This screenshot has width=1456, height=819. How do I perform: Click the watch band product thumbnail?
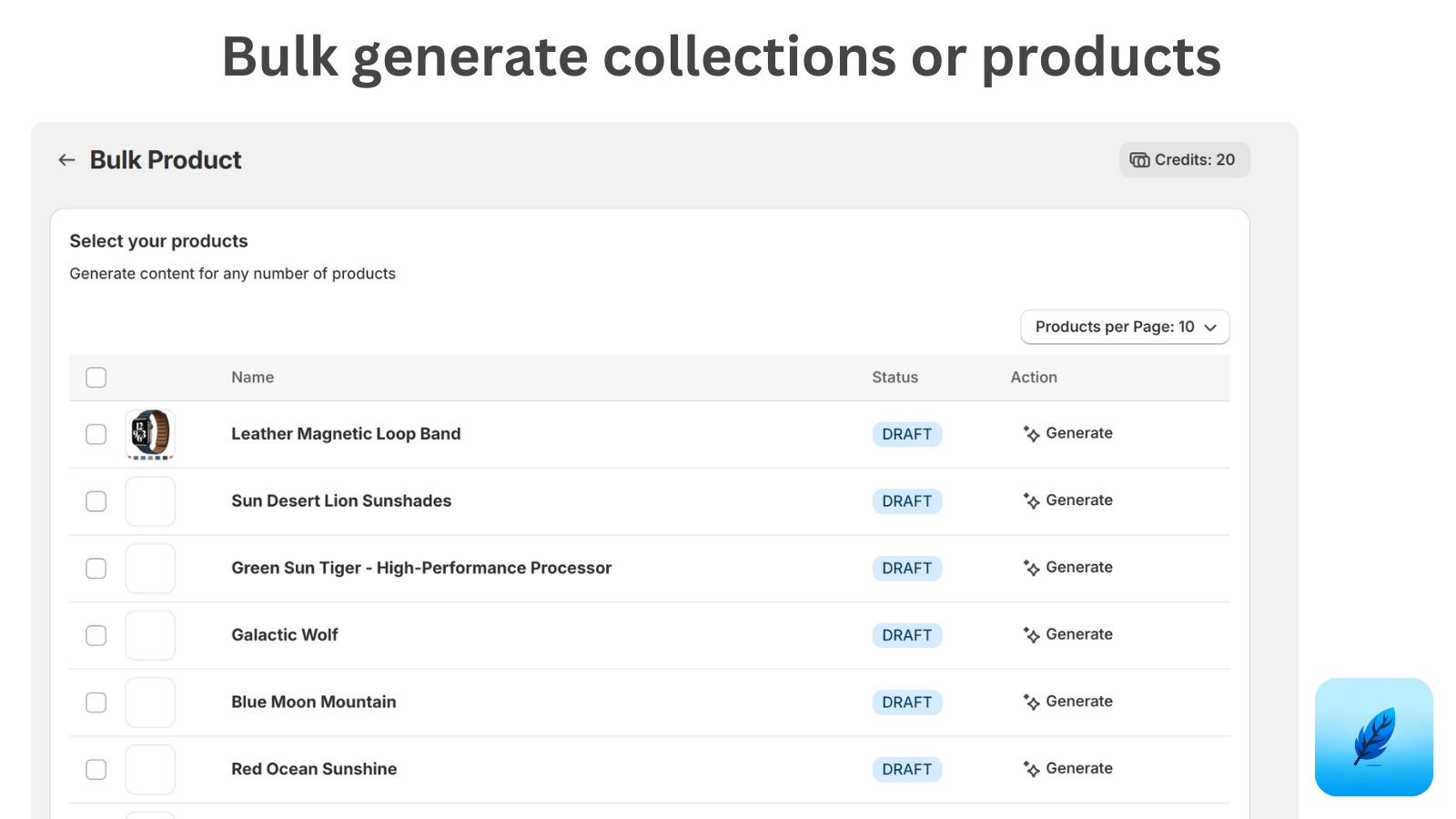point(150,434)
